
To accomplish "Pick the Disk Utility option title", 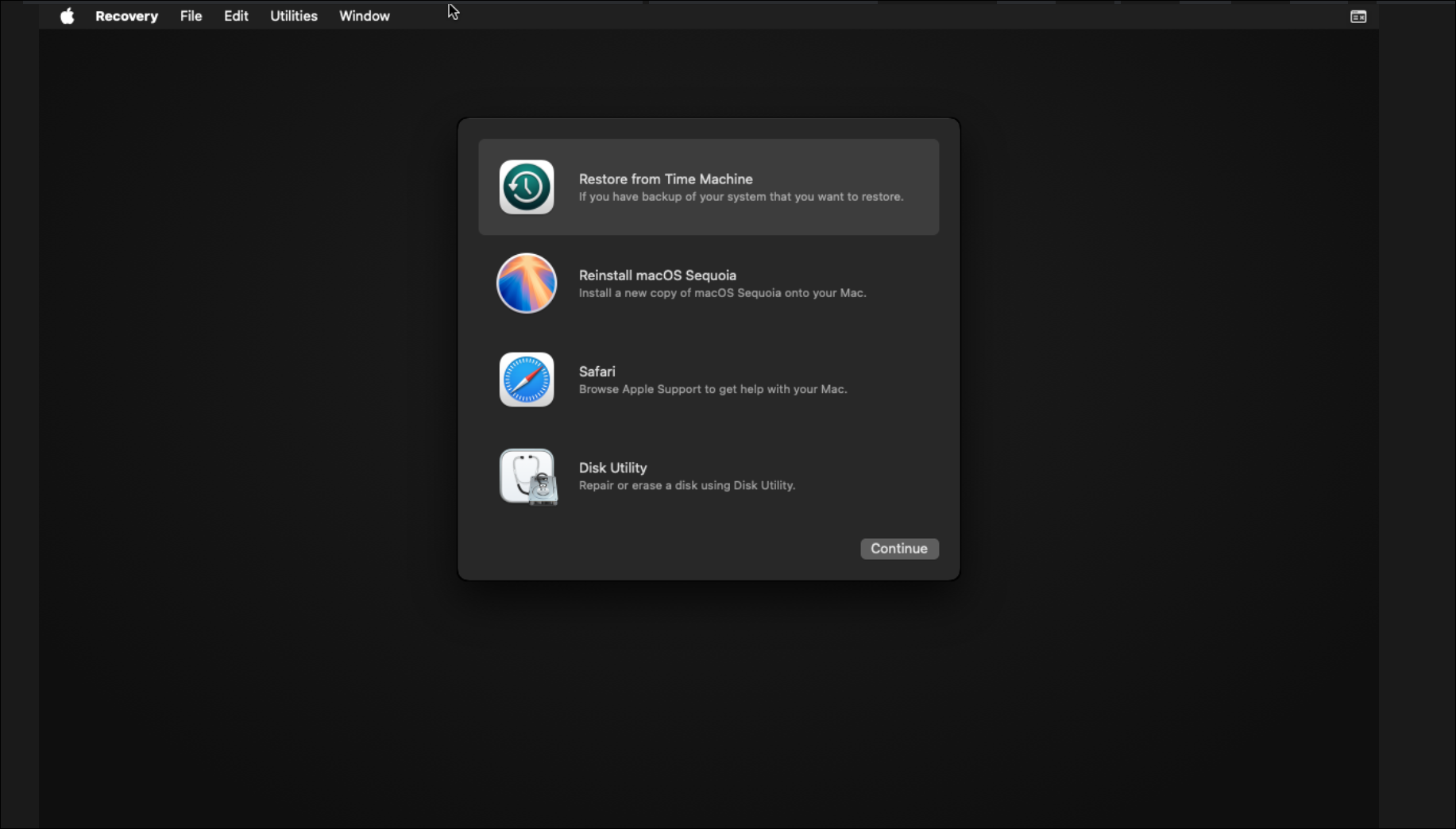I will [x=612, y=468].
